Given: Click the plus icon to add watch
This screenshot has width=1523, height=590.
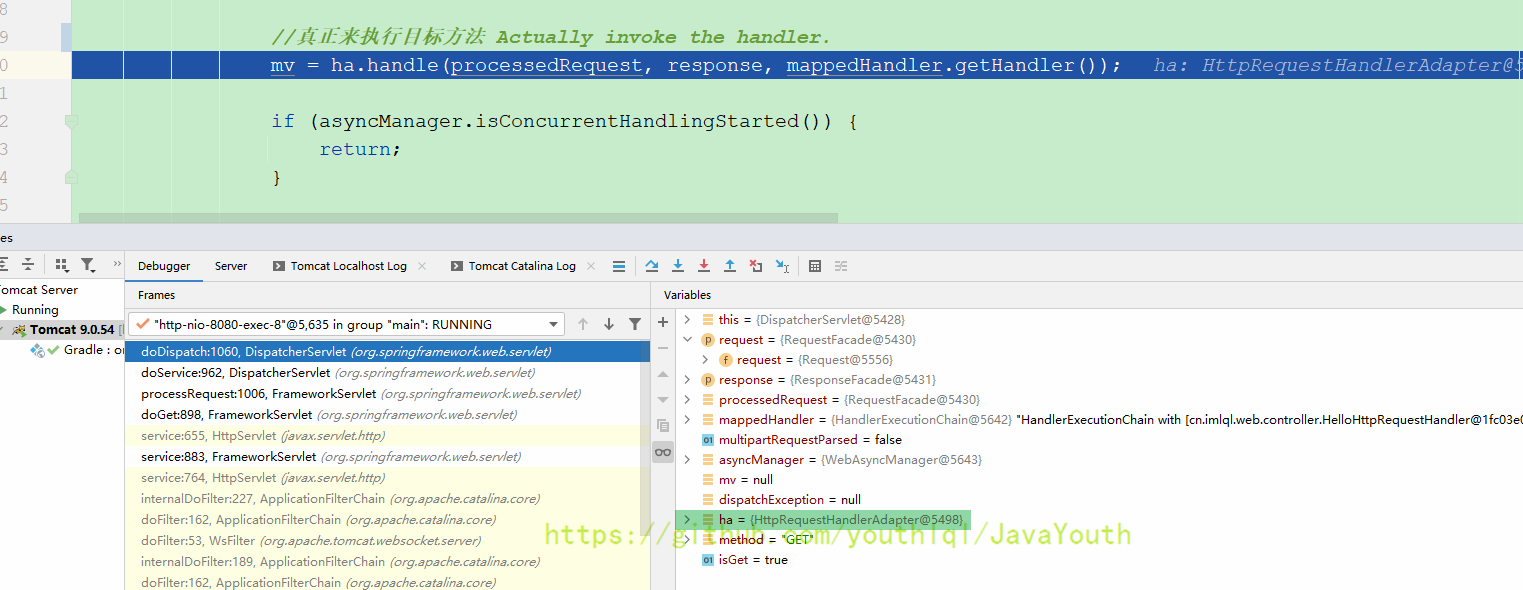Looking at the screenshot, I should (663, 322).
